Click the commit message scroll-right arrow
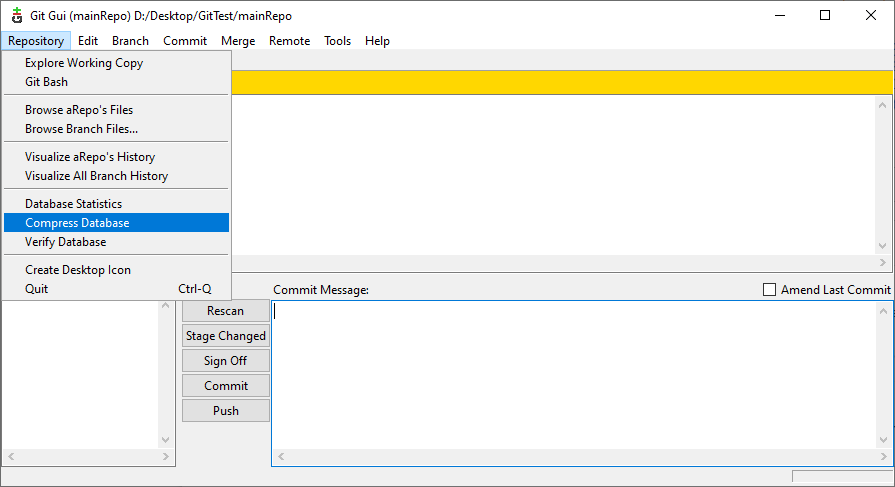The width and height of the screenshot is (895, 487). click(x=883, y=457)
